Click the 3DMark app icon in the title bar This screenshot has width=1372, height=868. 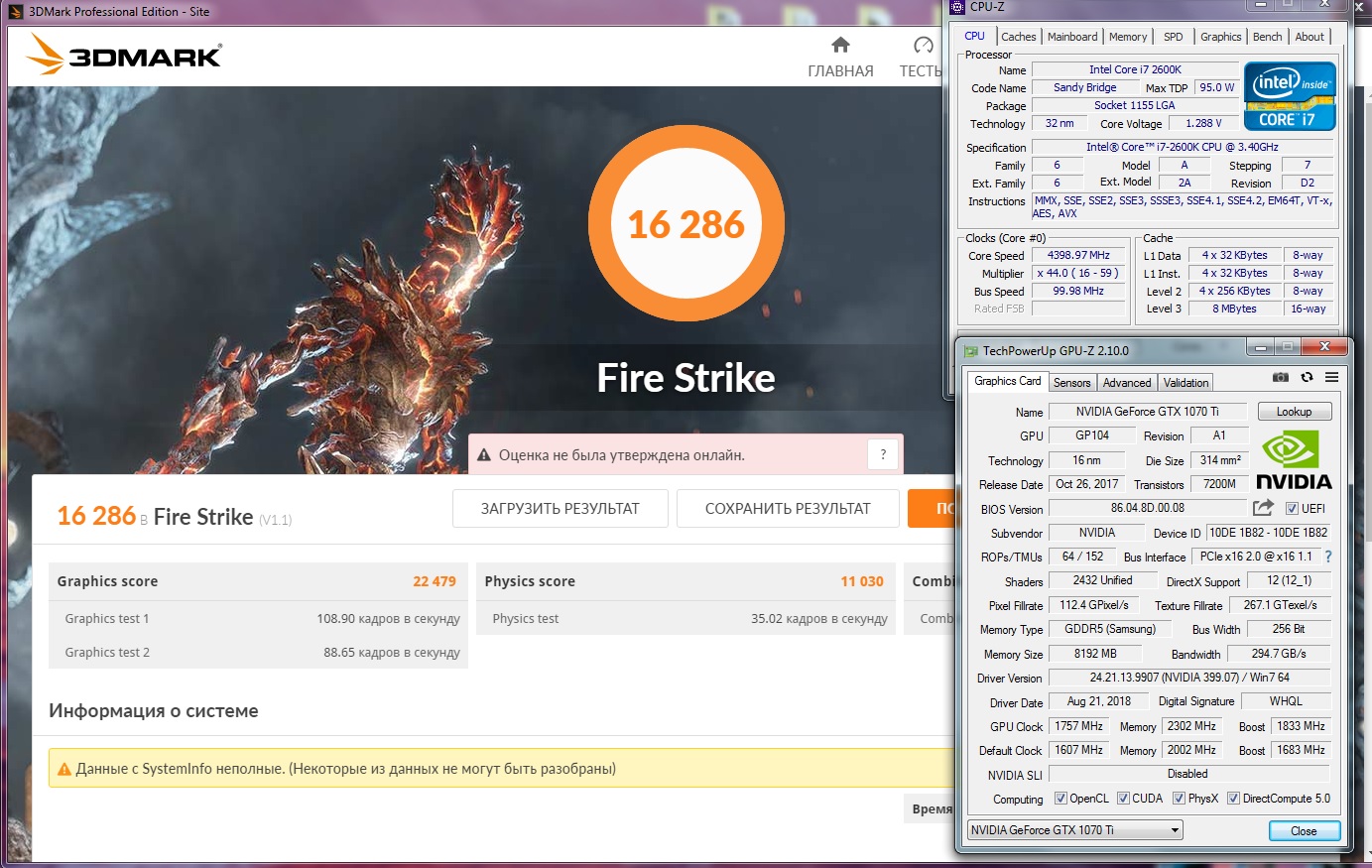(x=15, y=12)
